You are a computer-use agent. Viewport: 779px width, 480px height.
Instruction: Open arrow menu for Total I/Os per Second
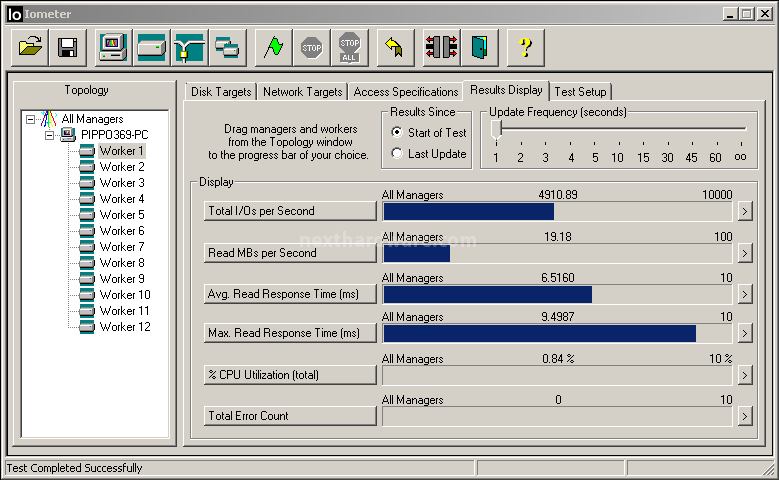pos(744,212)
